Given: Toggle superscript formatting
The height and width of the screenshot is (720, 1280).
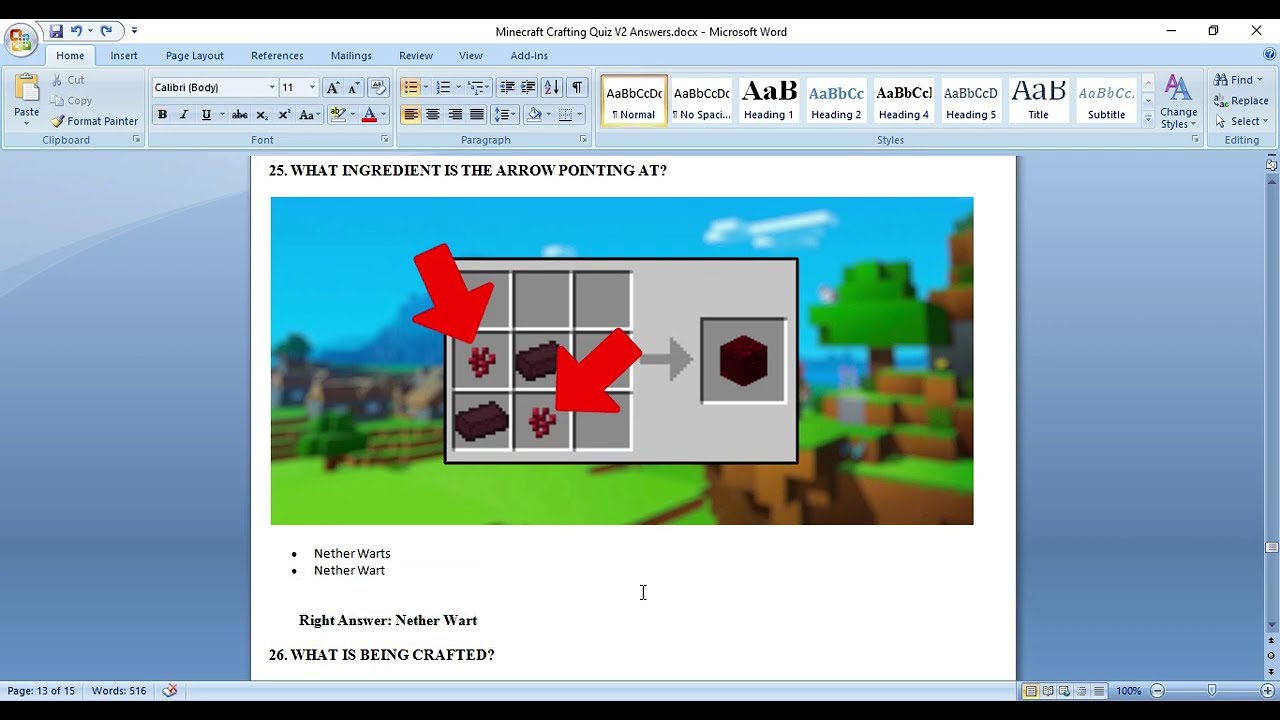Looking at the screenshot, I should pos(284,115).
